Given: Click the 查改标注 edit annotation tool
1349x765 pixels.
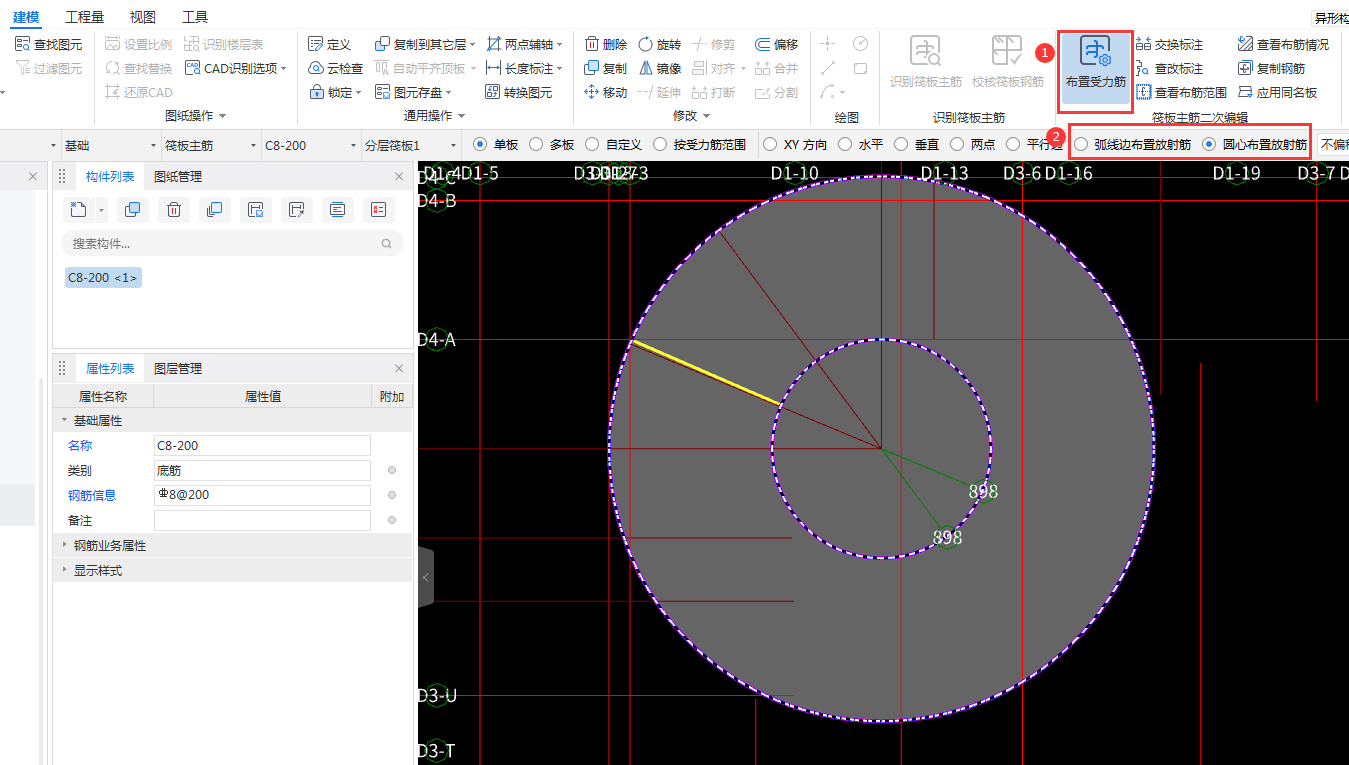Looking at the screenshot, I should (x=1170, y=68).
